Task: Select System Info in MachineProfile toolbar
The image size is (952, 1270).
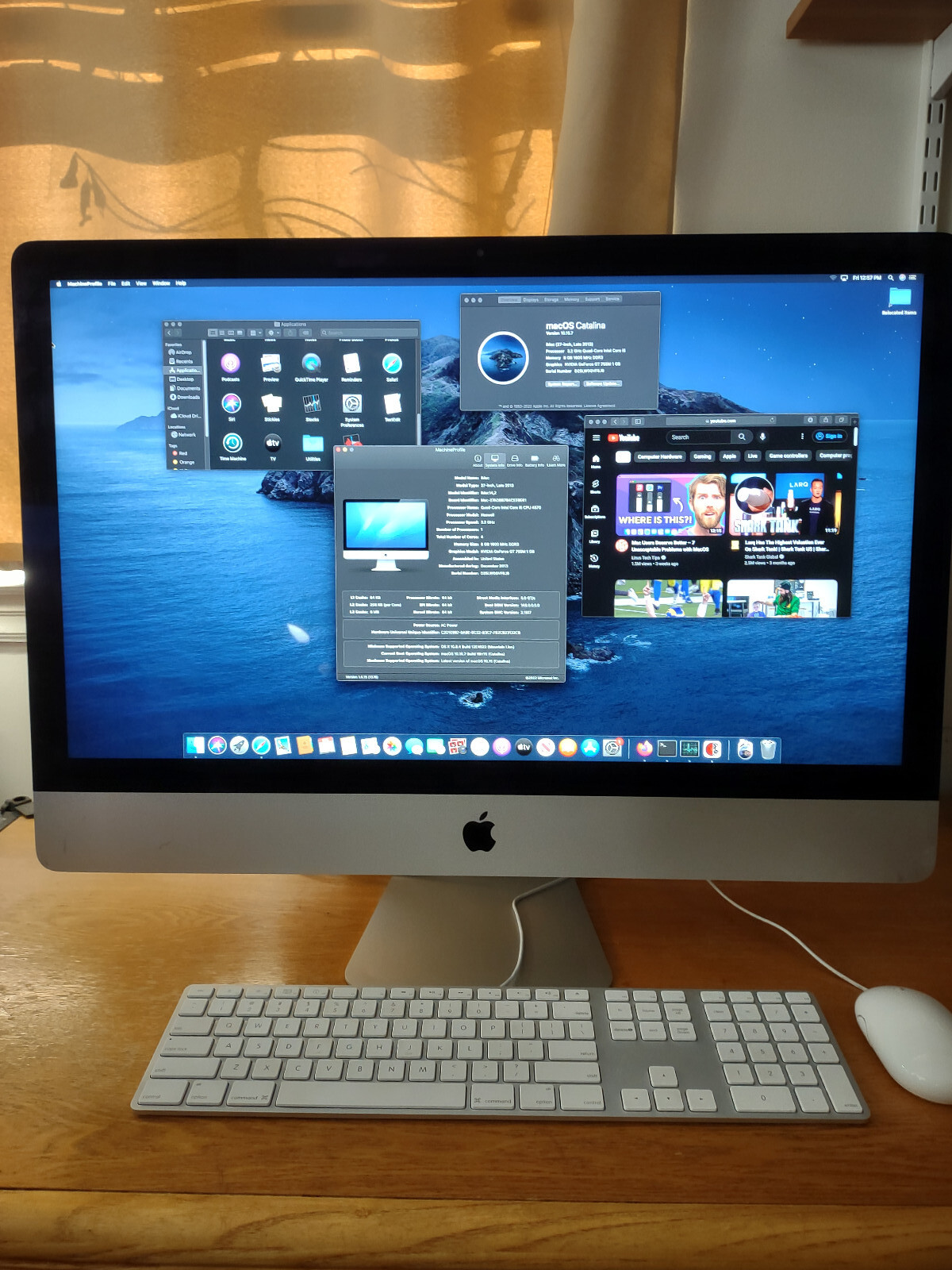Action: tap(495, 460)
